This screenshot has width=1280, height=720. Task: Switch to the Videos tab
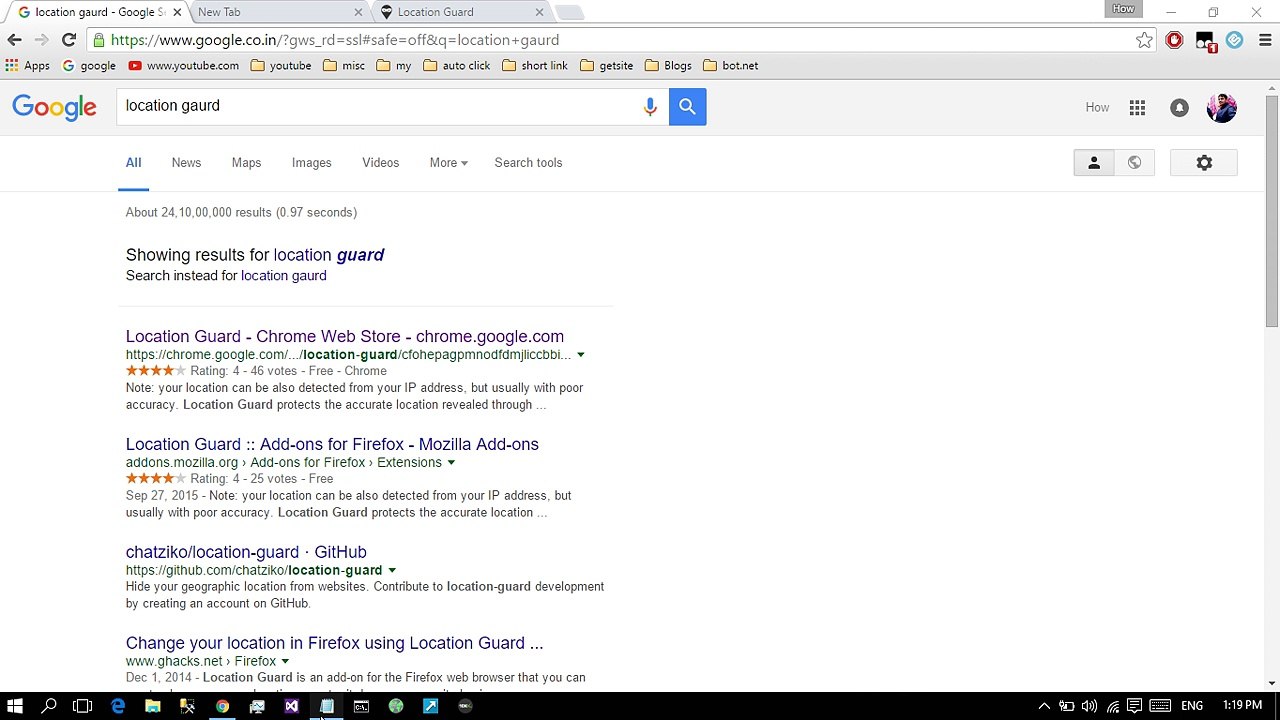pyautogui.click(x=380, y=163)
